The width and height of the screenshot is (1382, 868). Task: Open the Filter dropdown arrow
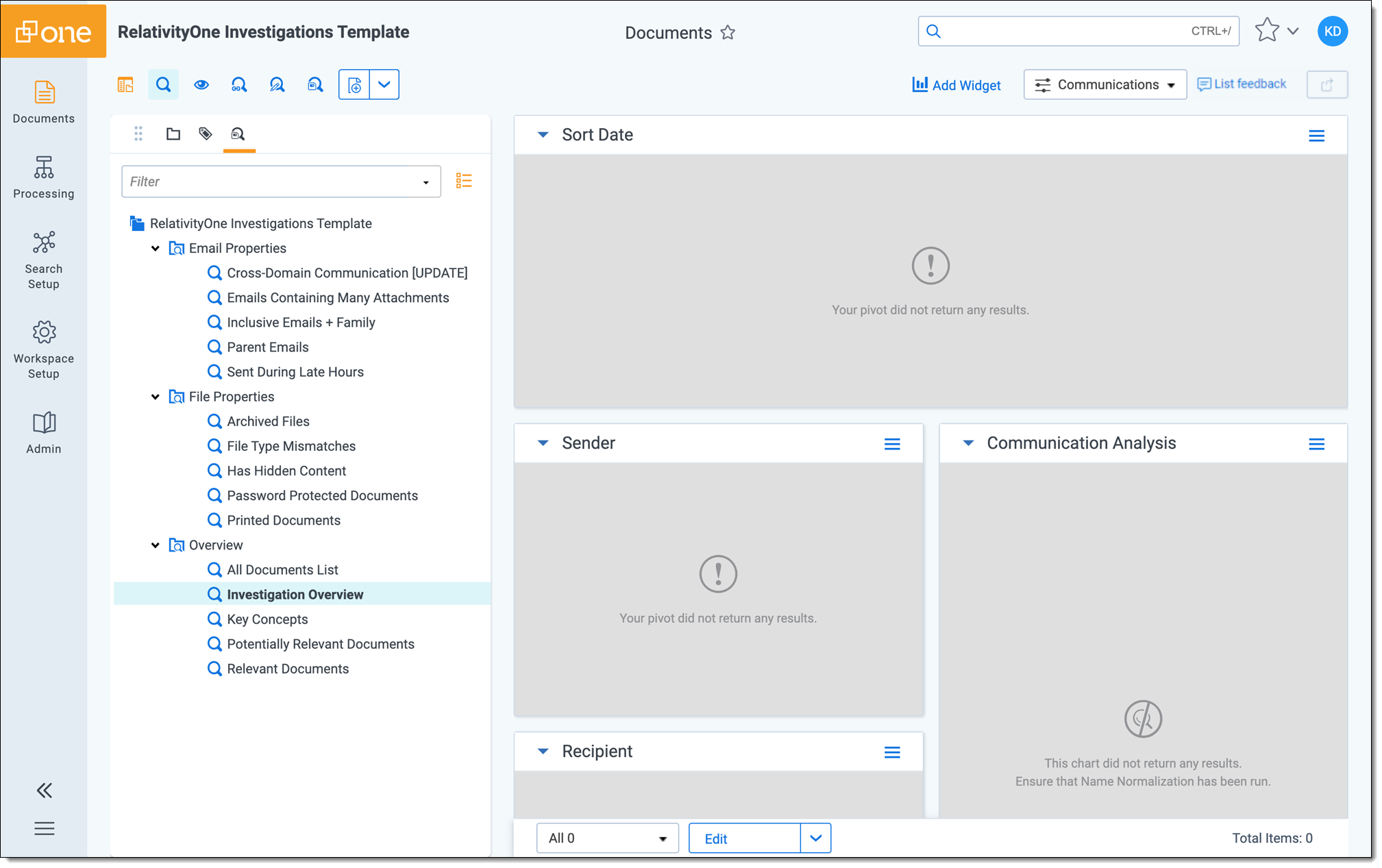click(x=426, y=182)
